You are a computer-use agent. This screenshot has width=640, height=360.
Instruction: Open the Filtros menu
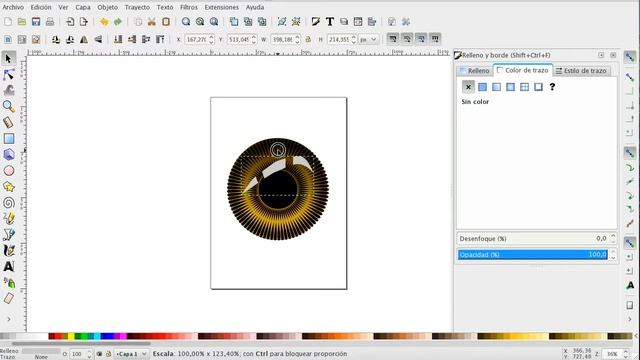point(189,7)
